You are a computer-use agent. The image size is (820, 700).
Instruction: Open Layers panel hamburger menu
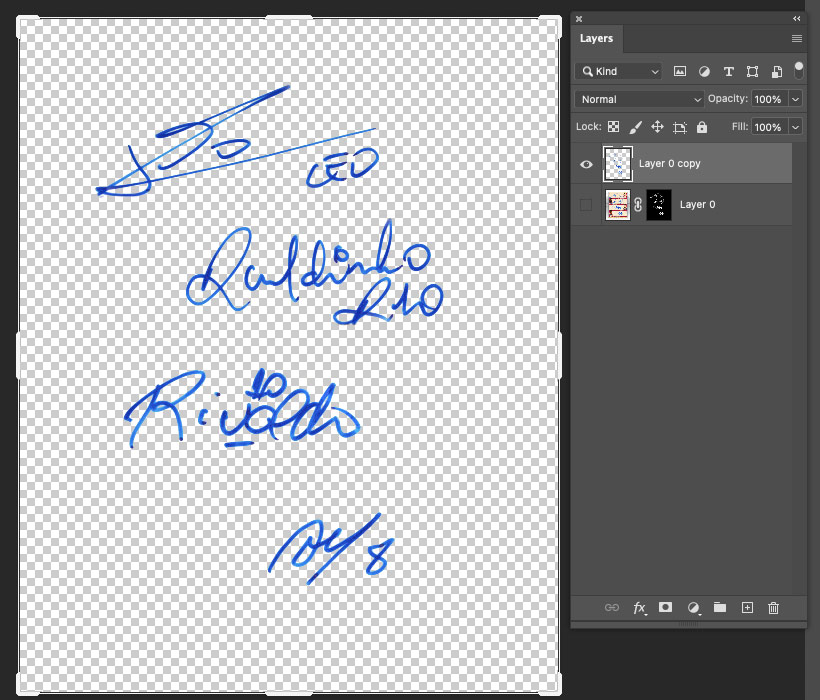point(796,39)
